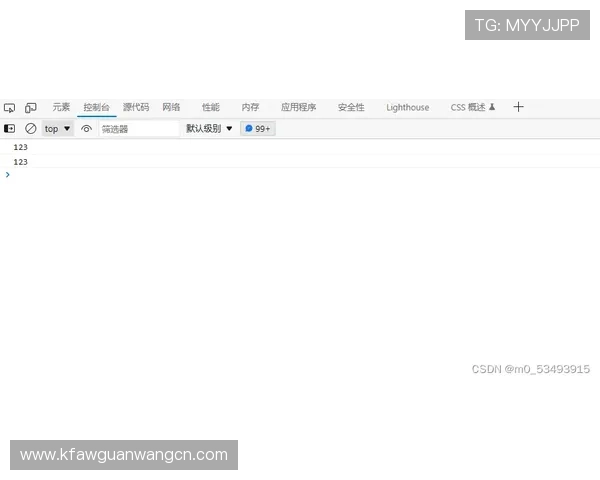Toggle device emulation toolbar icon
This screenshot has width=600, height=480.
pyautogui.click(x=31, y=108)
